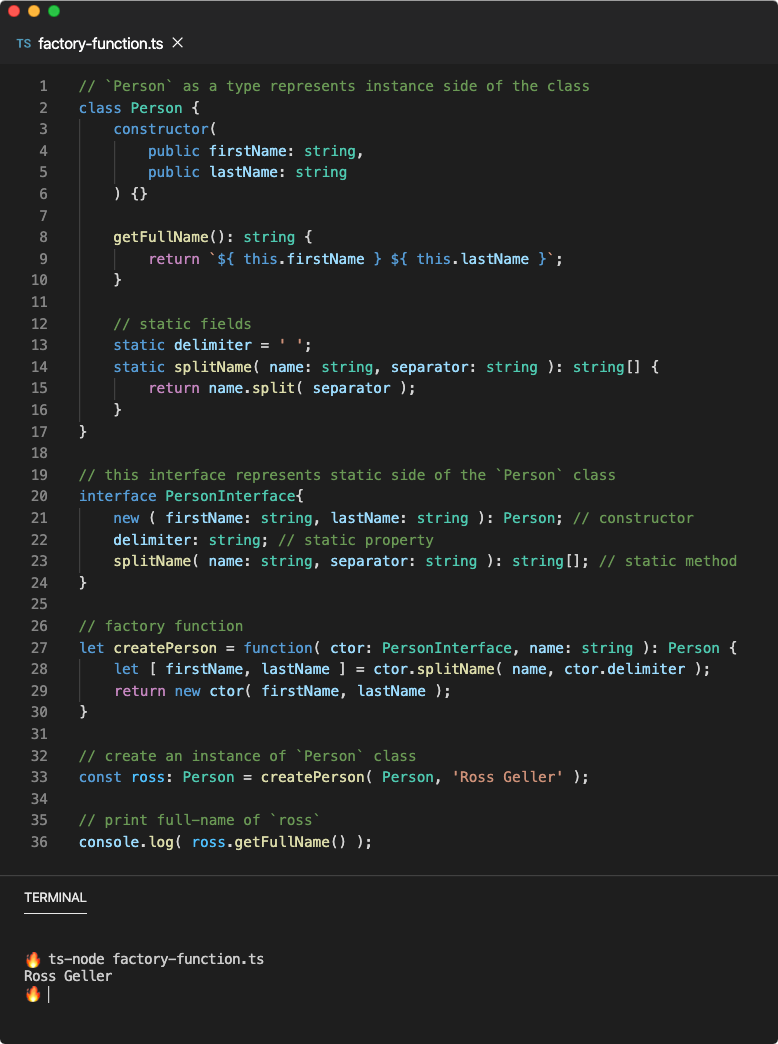
Task: Click 'return name.split( separator );' line
Action: tap(282, 388)
